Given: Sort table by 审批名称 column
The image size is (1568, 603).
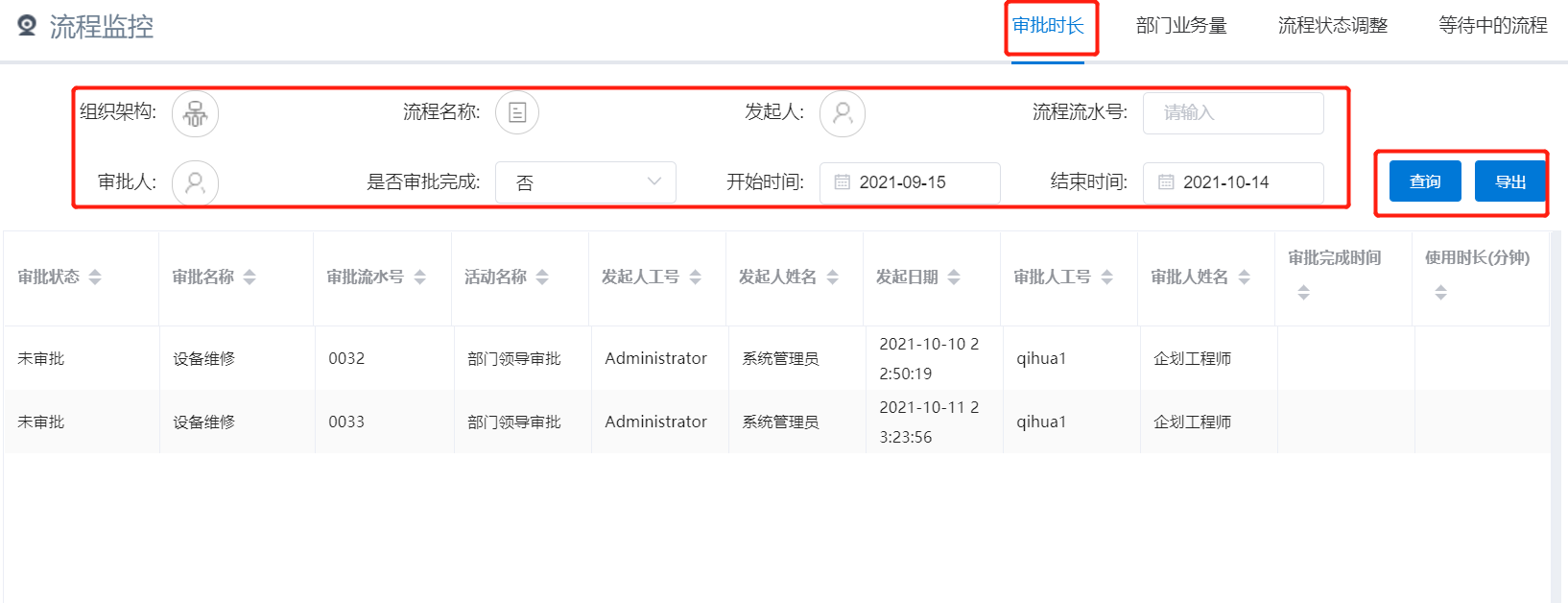Looking at the screenshot, I should coord(249,277).
